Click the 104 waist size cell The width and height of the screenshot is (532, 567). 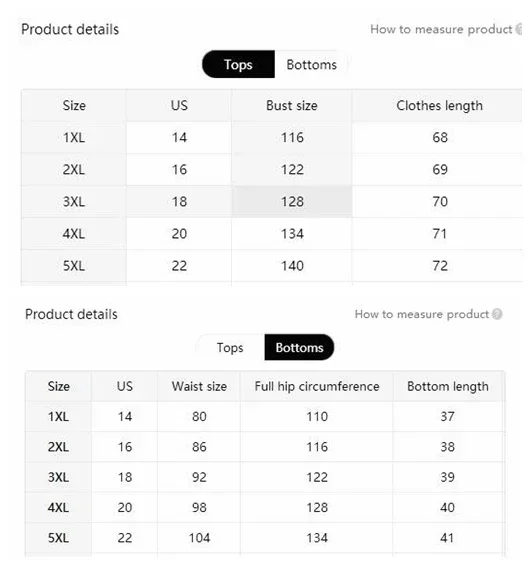pos(199,538)
